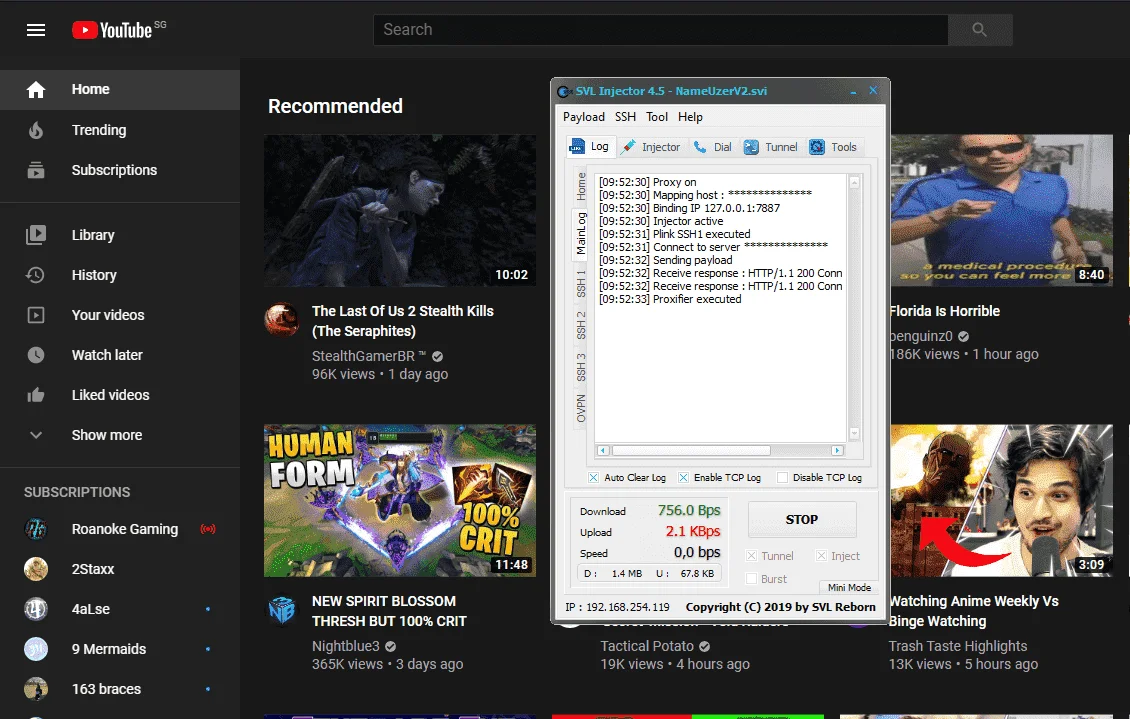Click the 4aLse channel avatar
Screen dimensions: 1130x719
[35, 609]
